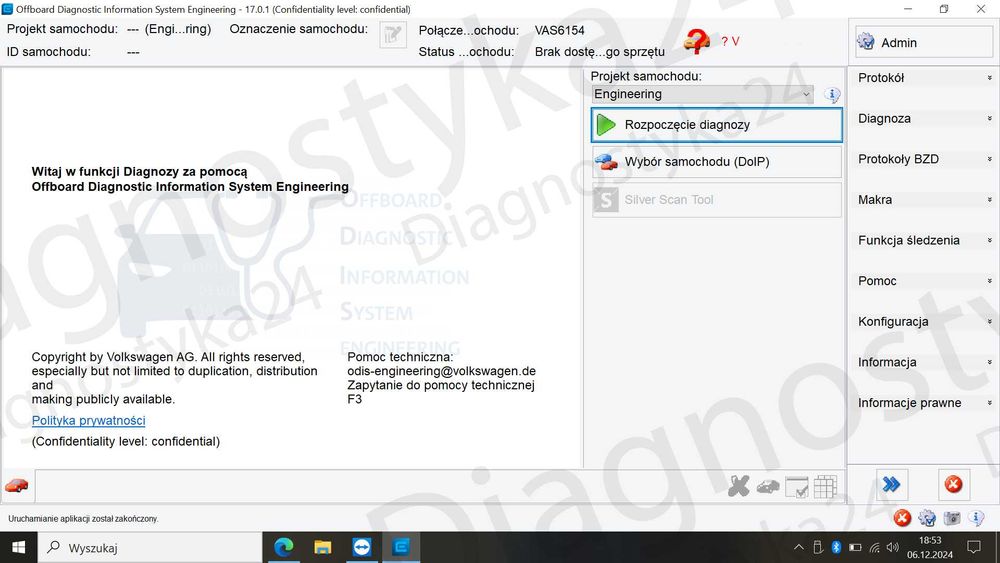Image resolution: width=1000 pixels, height=563 pixels.
Task: Click the volume speaker tray icon
Action: (x=893, y=548)
